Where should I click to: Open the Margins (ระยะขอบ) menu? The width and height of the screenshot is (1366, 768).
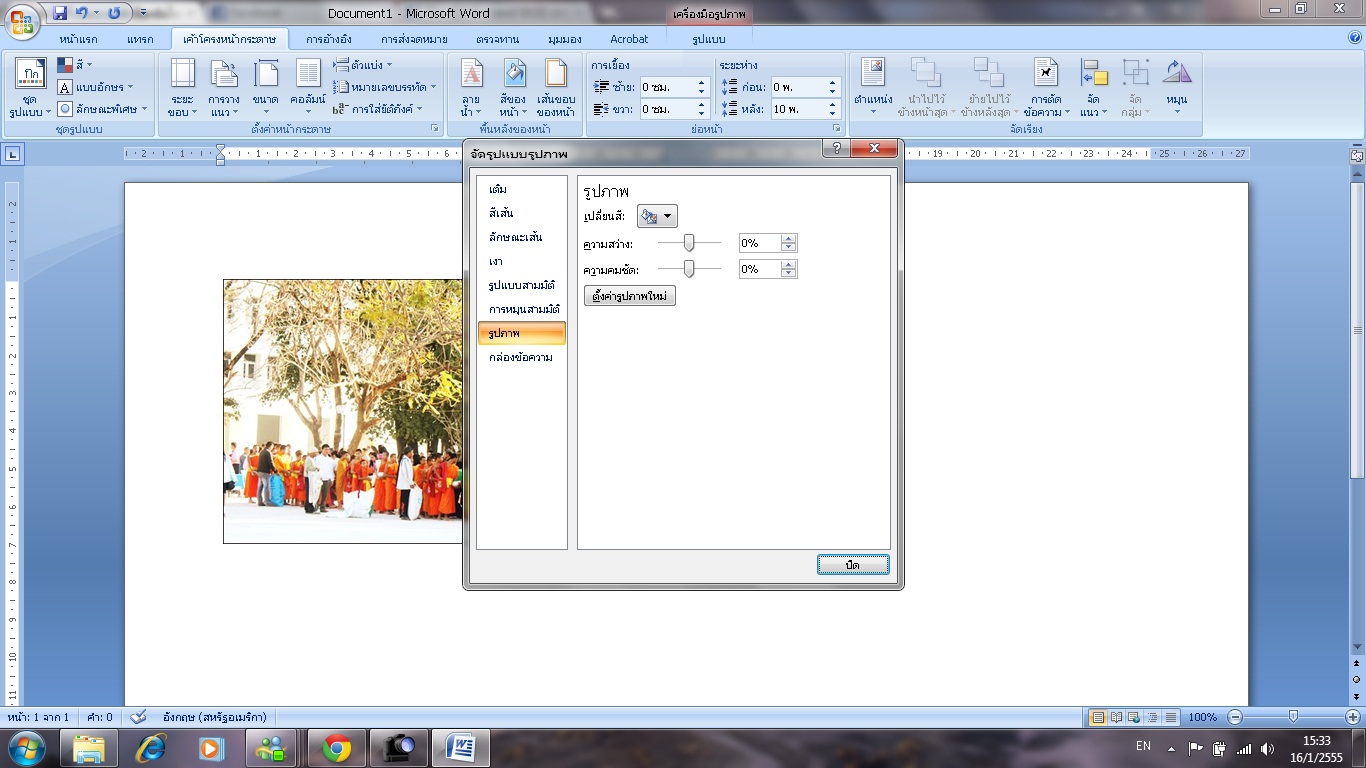click(182, 88)
